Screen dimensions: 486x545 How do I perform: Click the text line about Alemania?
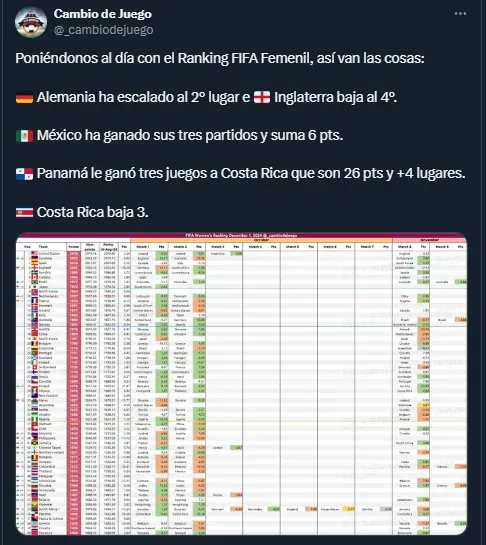206,97
